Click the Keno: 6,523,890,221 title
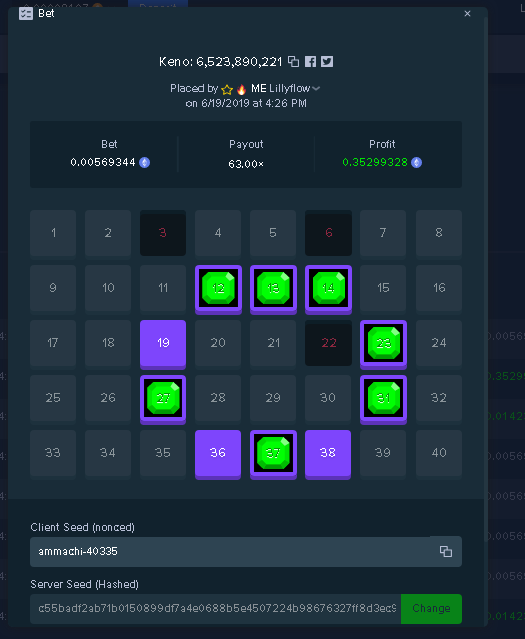The width and height of the screenshot is (525, 639). [x=221, y=62]
